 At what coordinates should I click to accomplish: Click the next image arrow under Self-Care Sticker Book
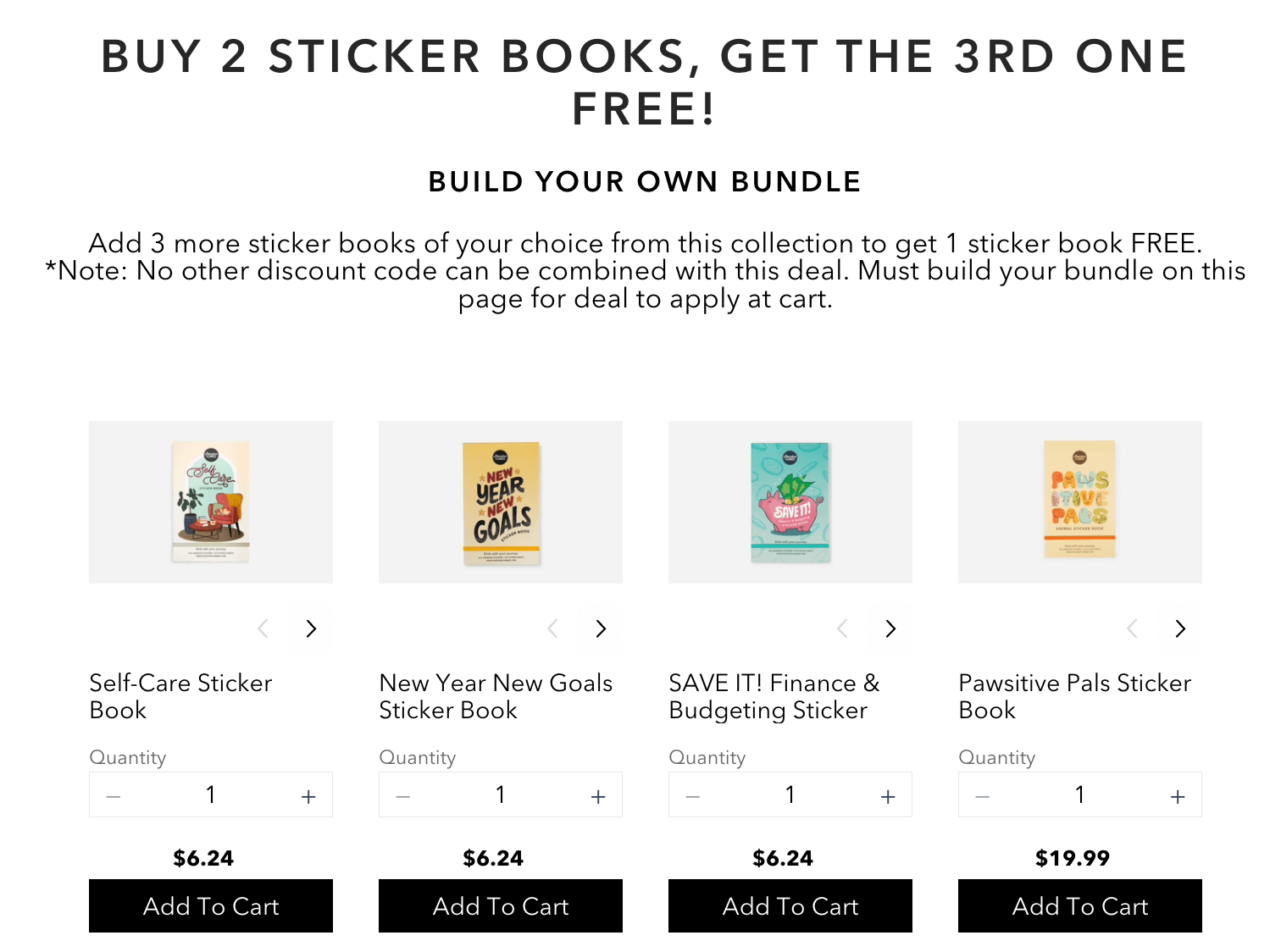[311, 628]
